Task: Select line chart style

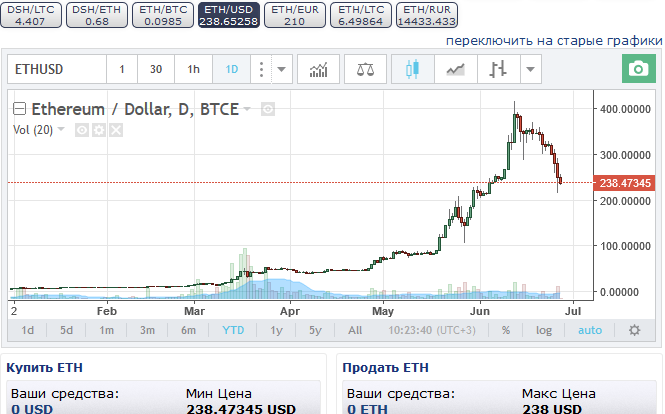Action: click(455, 69)
